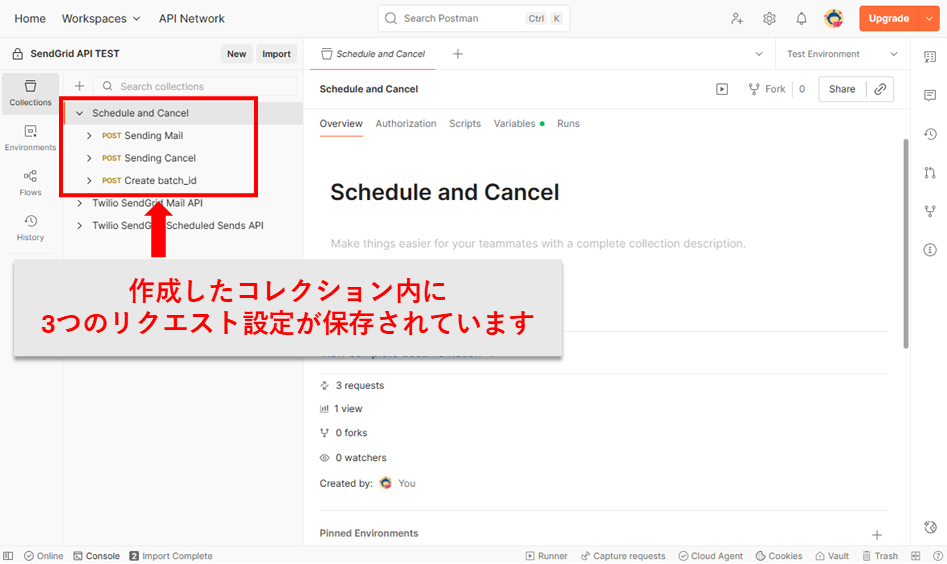The image size is (947, 564).
Task: Open a new tab with plus icon
Action: point(458,54)
